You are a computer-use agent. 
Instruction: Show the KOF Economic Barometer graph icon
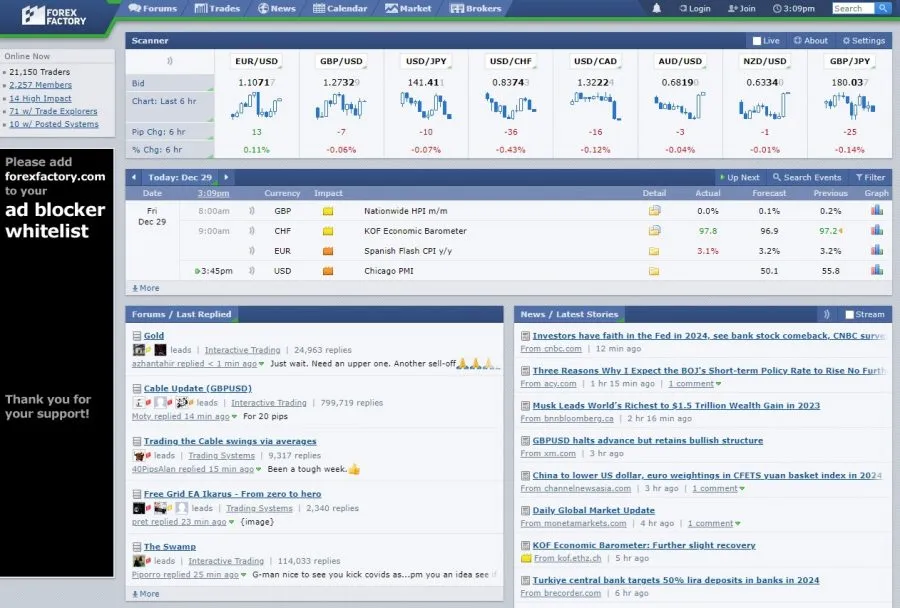click(x=876, y=230)
